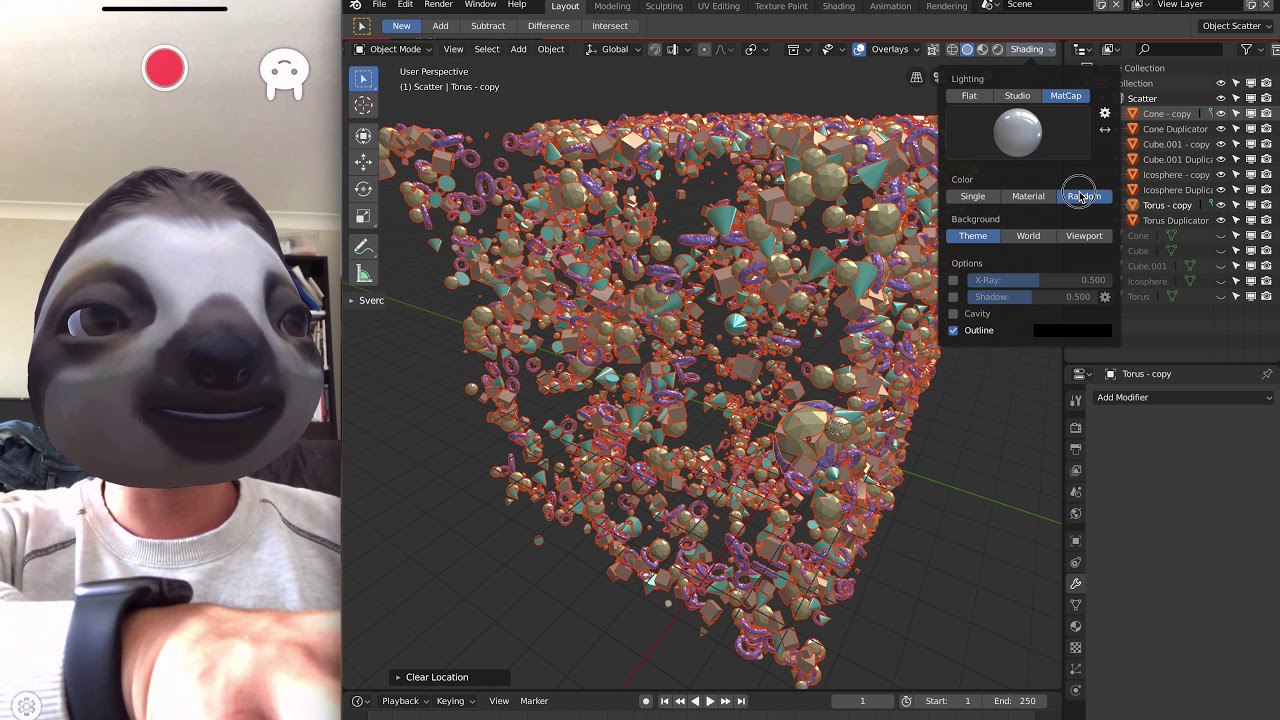Open the Keying dropdown
The width and height of the screenshot is (1280, 720).
coord(455,701)
